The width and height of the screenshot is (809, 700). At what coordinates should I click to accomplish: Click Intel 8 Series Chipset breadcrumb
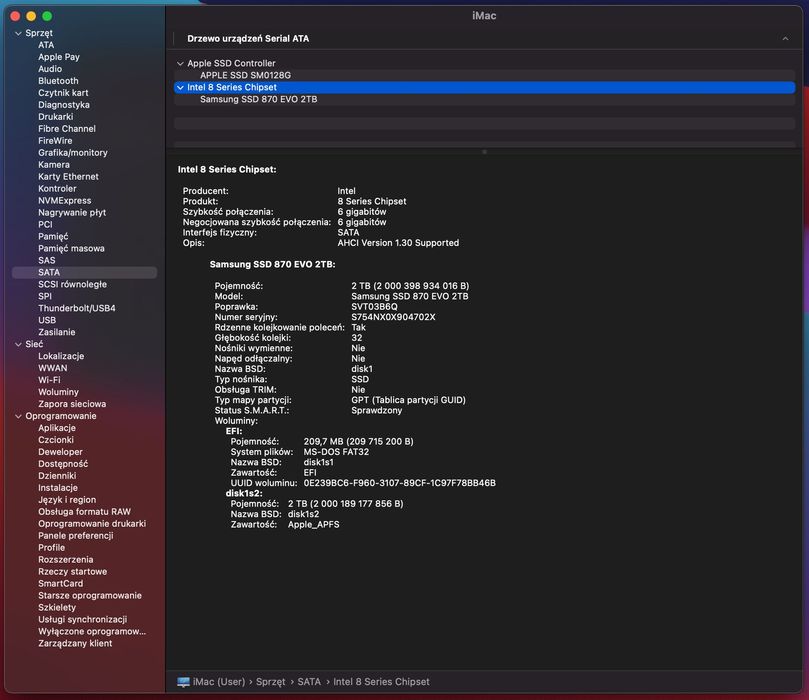coord(381,682)
